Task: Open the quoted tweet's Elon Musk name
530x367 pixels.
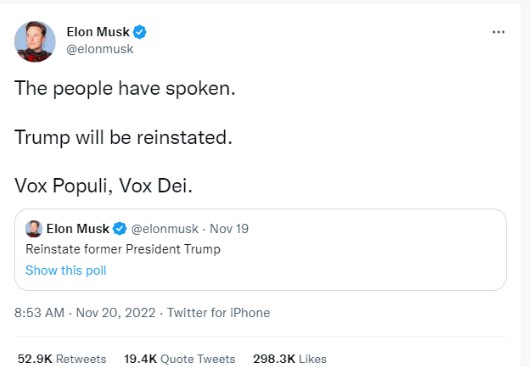Action: coord(78,229)
